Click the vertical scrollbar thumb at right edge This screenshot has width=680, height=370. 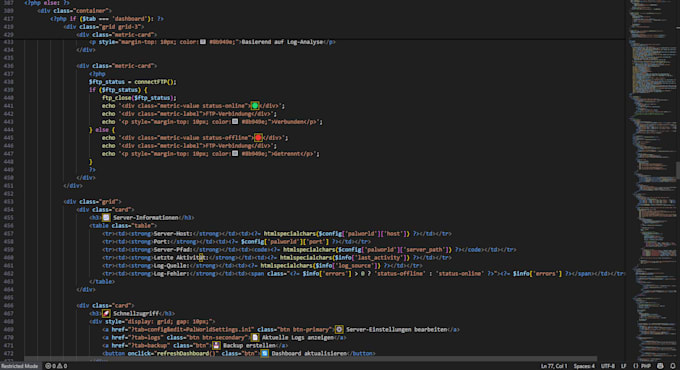[x=677, y=170]
